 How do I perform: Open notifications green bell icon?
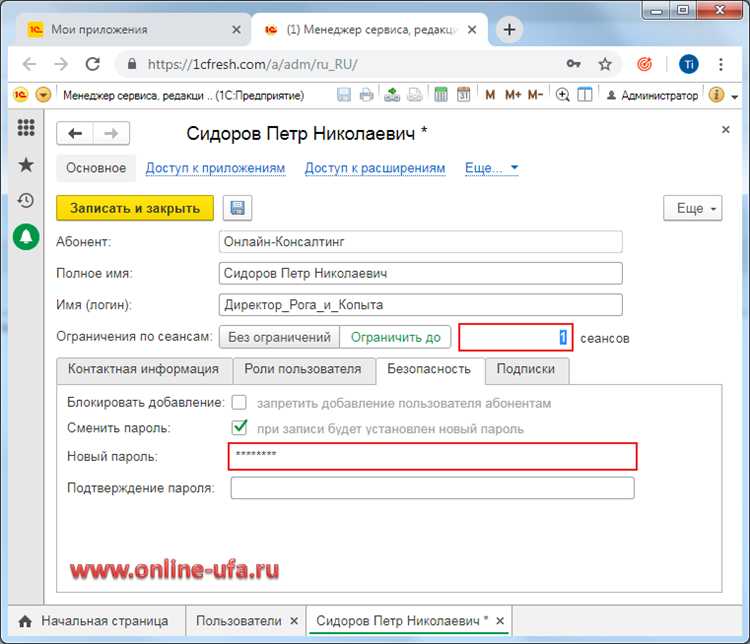(26, 237)
